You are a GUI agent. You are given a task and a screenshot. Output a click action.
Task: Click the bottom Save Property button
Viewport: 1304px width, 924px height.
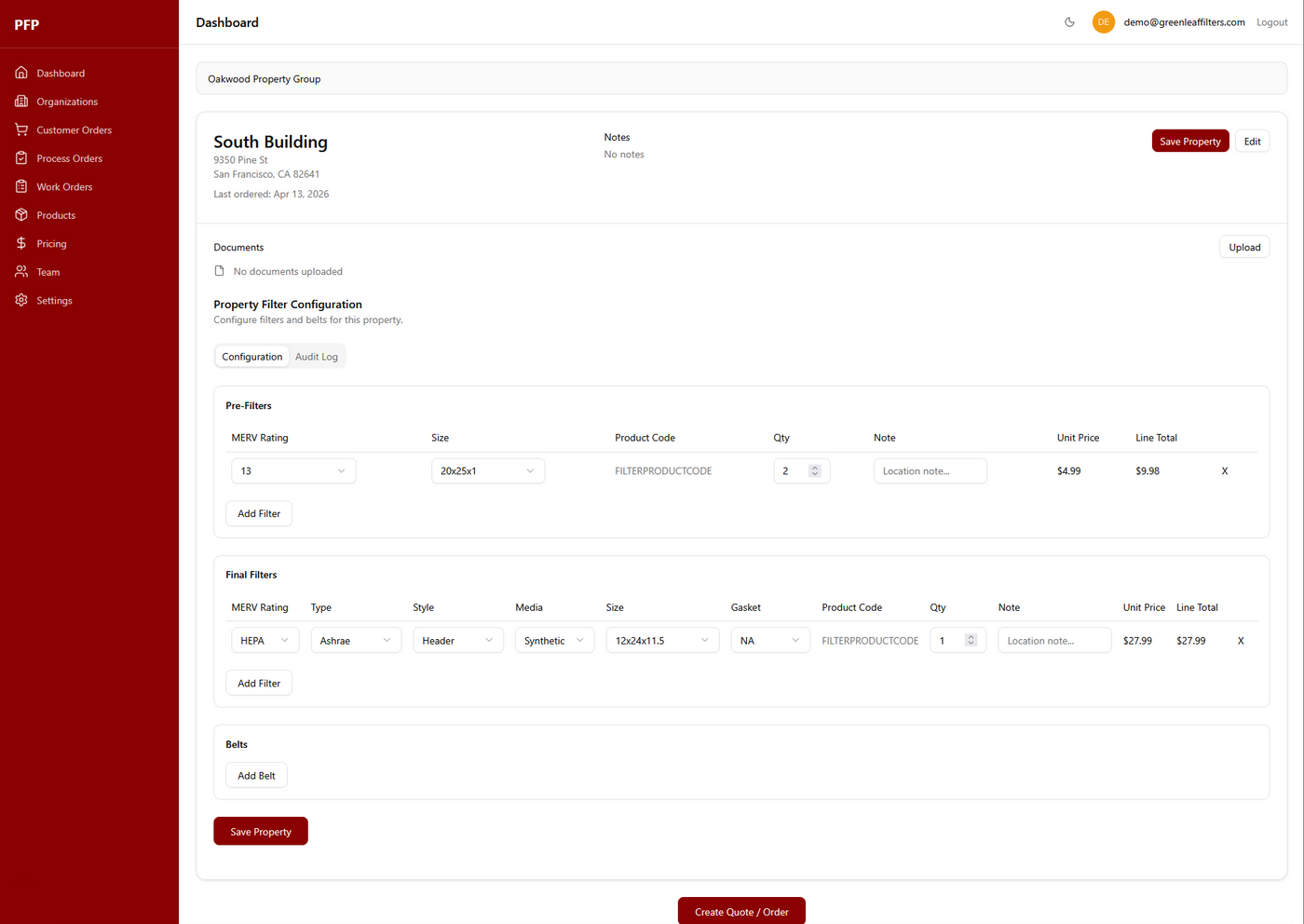click(261, 831)
